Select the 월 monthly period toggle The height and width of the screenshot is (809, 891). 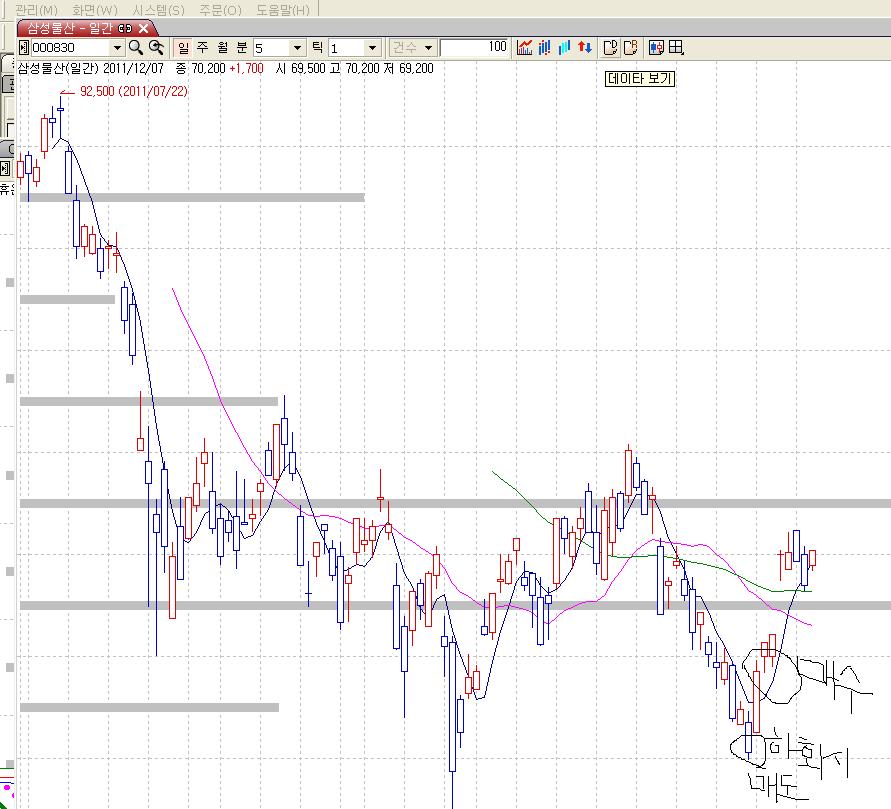point(222,47)
